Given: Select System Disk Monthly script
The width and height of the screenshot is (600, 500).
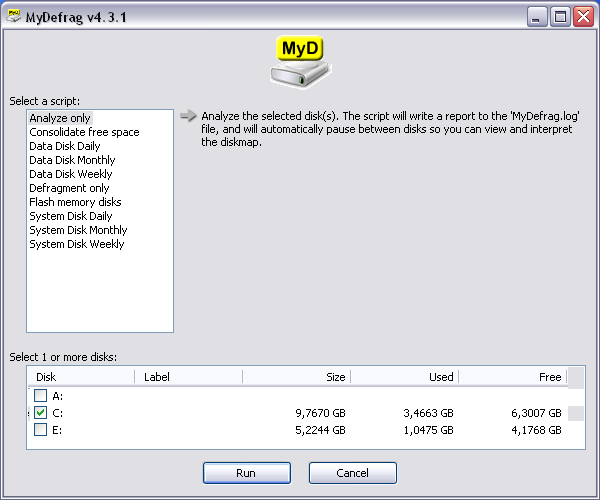Looking at the screenshot, I should pos(78,230).
